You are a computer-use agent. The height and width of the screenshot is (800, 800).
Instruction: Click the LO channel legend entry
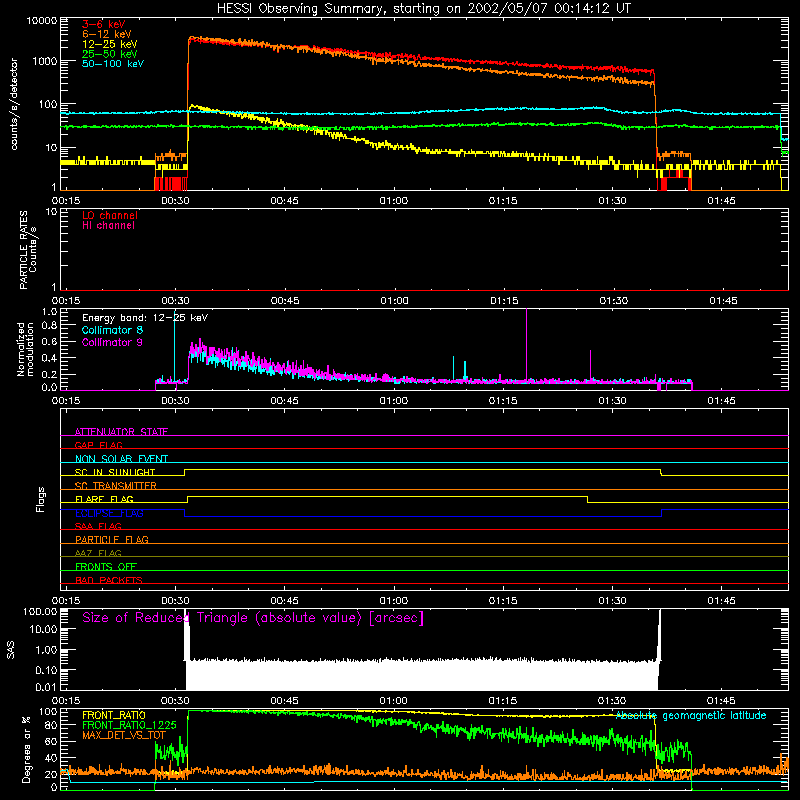click(110, 215)
